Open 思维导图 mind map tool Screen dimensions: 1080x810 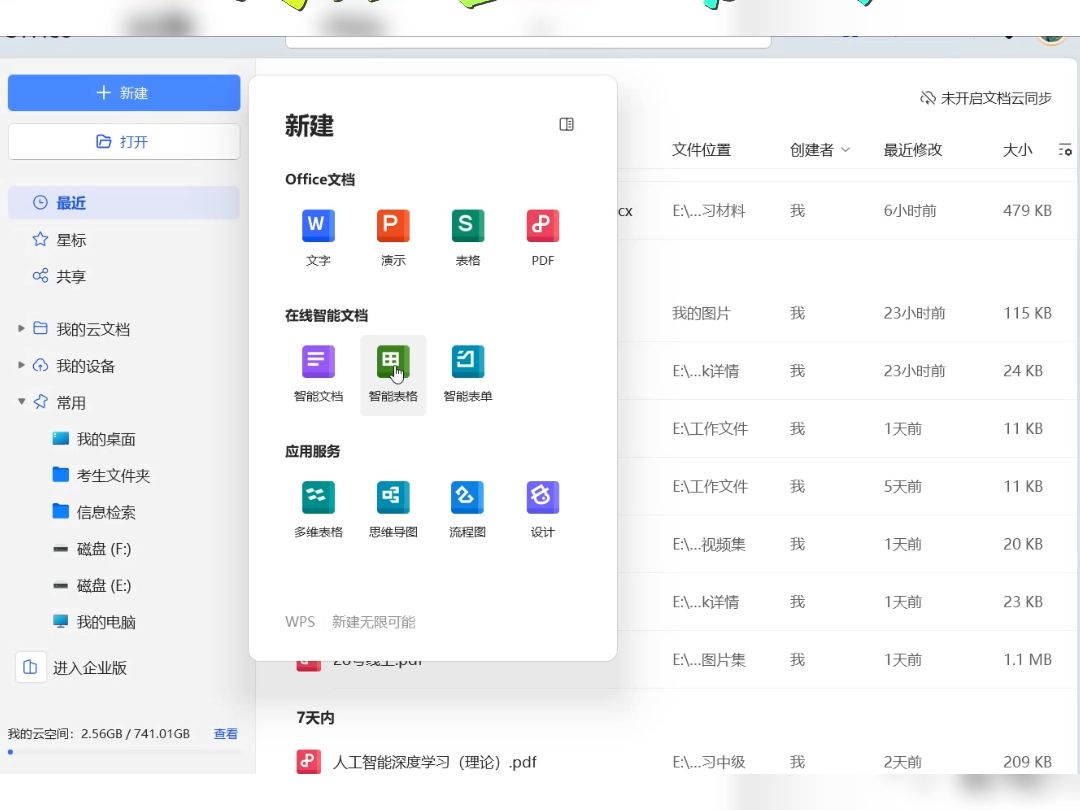pos(393,497)
